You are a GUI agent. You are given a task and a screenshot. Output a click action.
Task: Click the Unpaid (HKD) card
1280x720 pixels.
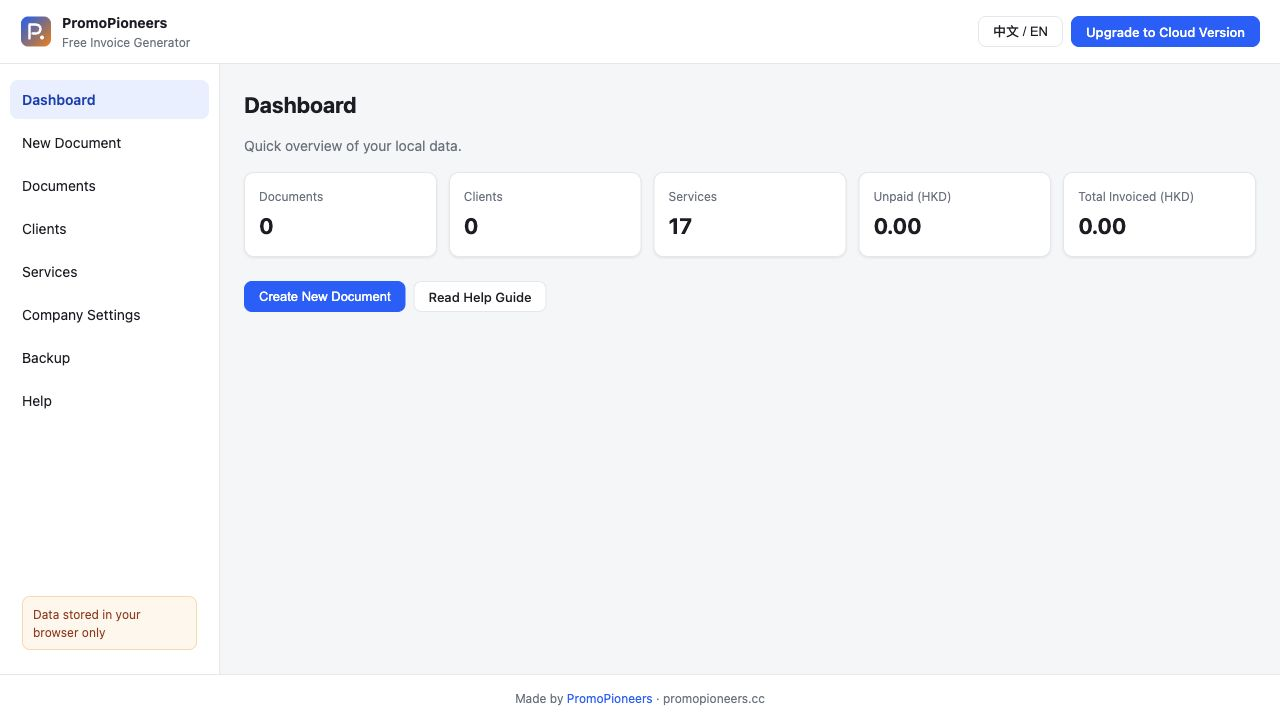point(955,215)
